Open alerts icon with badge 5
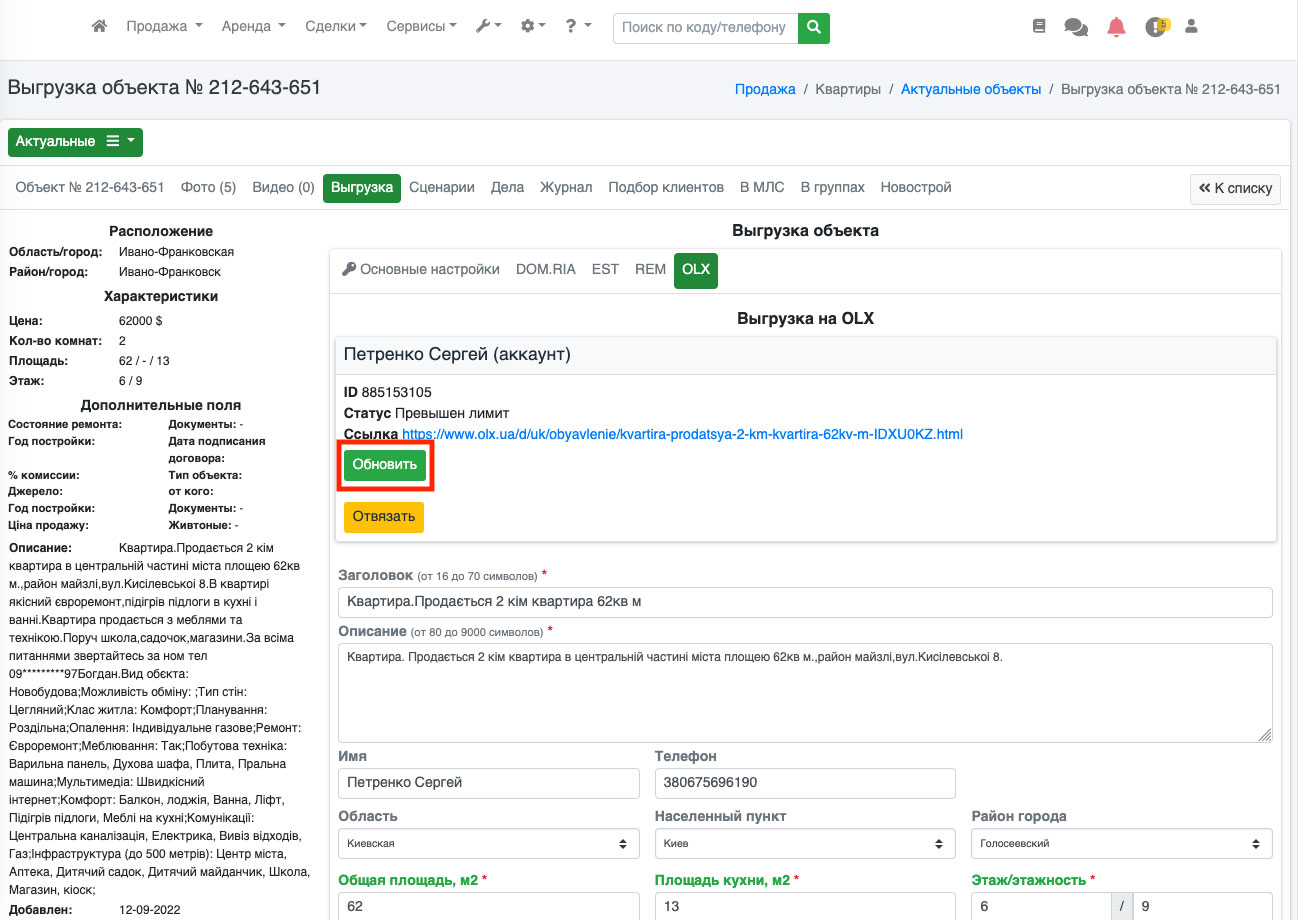Screen dimensions: 1298x920 point(1156,27)
